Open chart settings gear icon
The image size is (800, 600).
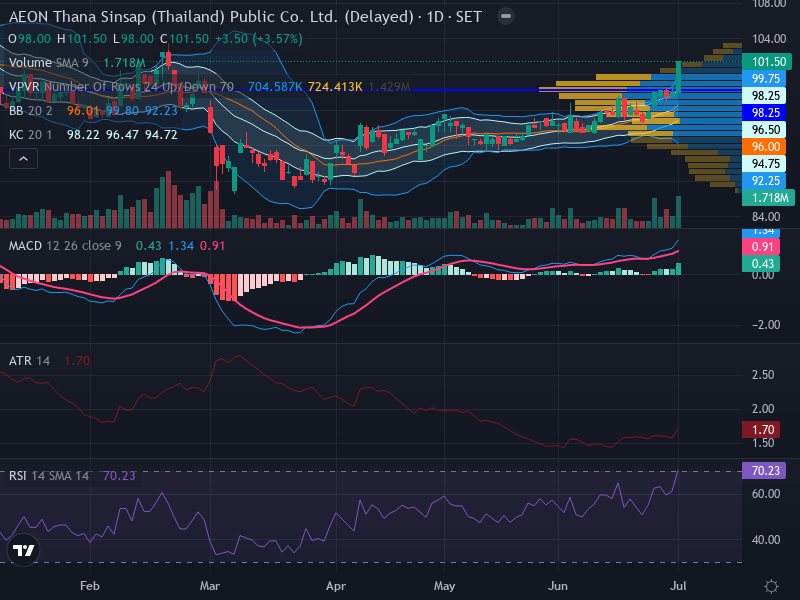pos(771,586)
